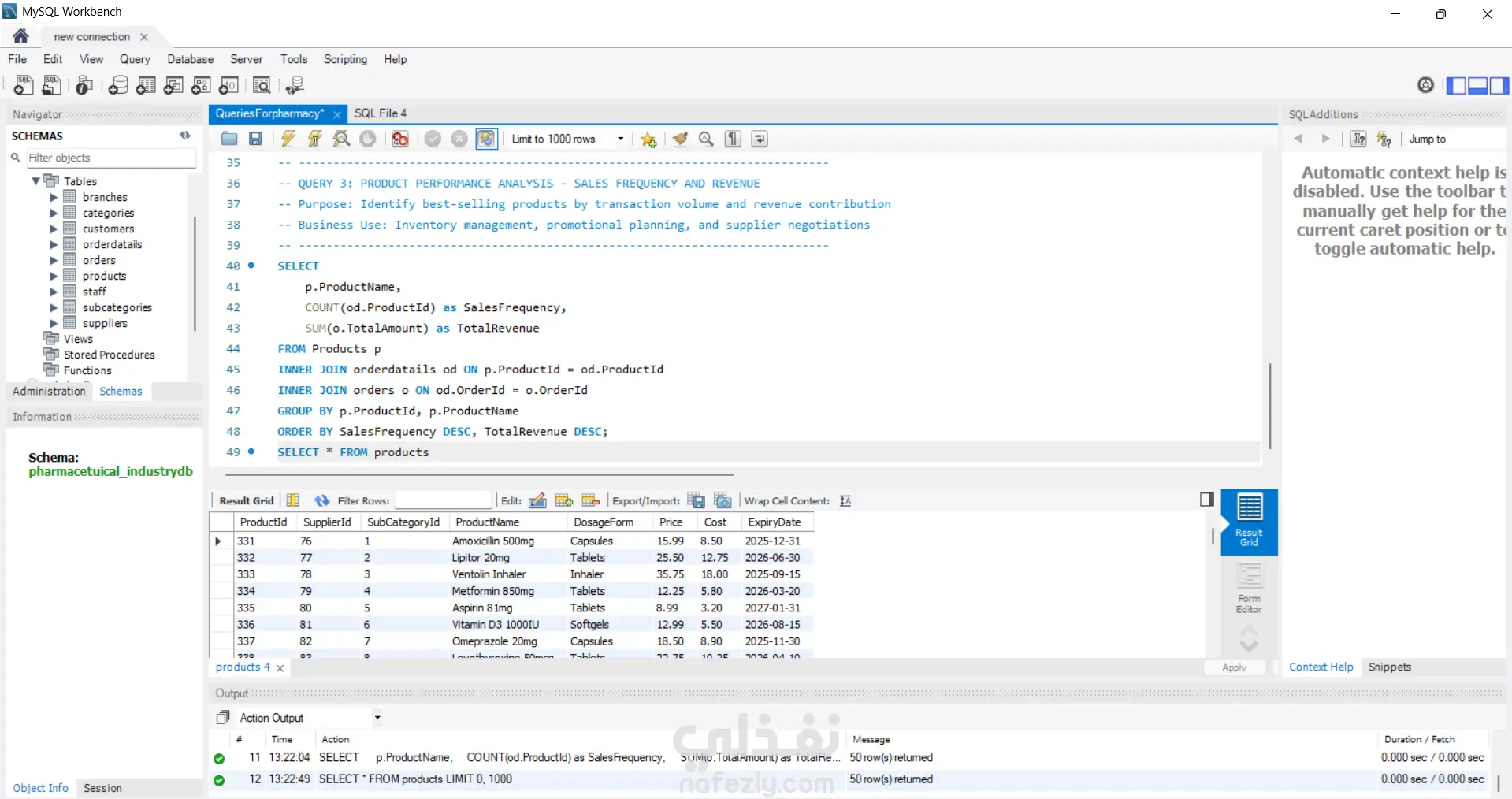
Task: Open SQL script file in new tab
Action: pos(52,85)
